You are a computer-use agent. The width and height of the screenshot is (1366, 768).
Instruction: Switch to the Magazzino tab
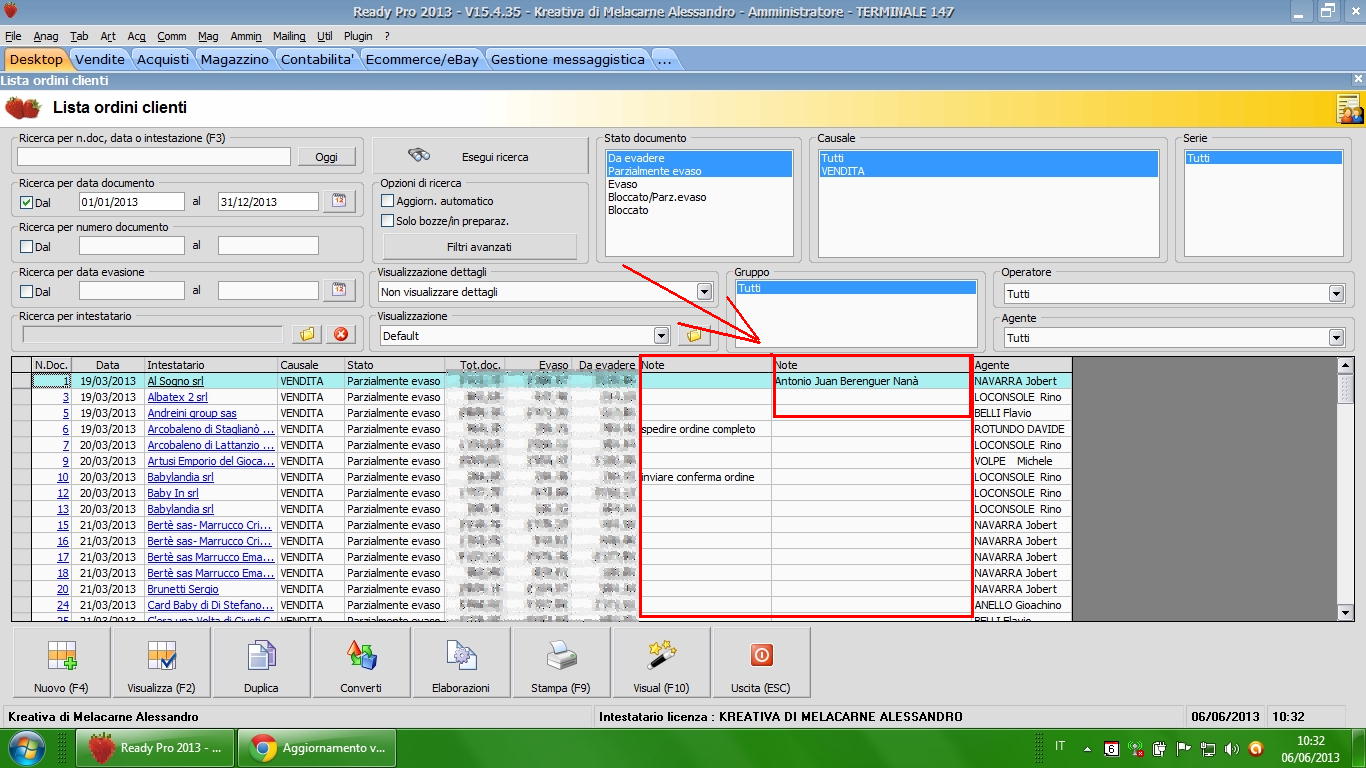tap(235, 59)
